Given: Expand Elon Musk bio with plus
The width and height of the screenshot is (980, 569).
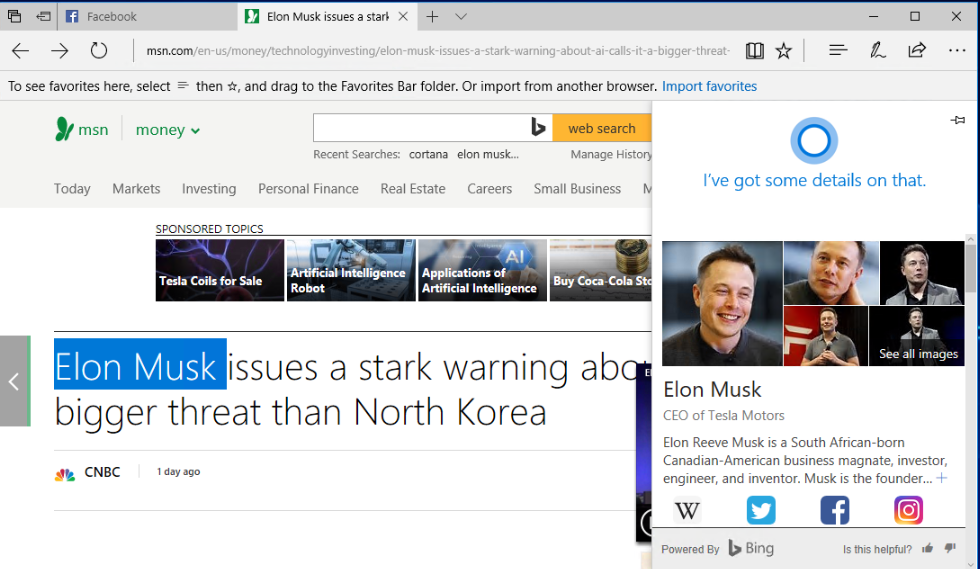Looking at the screenshot, I should click(x=942, y=478).
